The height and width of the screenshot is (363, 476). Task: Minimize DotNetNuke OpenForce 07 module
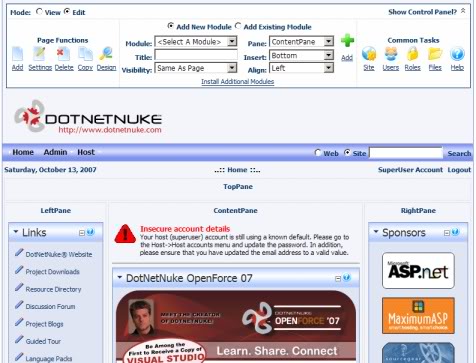[x=338, y=278]
